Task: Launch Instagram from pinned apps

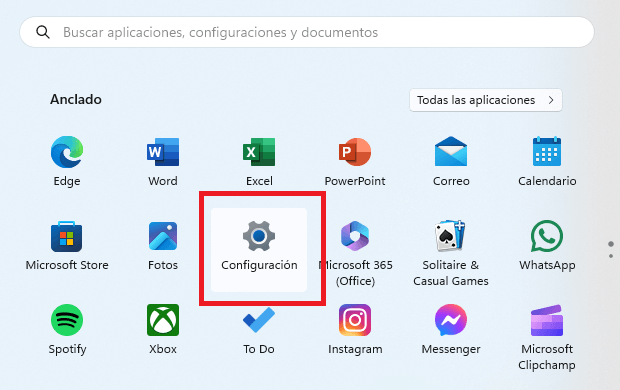Action: pos(355,320)
